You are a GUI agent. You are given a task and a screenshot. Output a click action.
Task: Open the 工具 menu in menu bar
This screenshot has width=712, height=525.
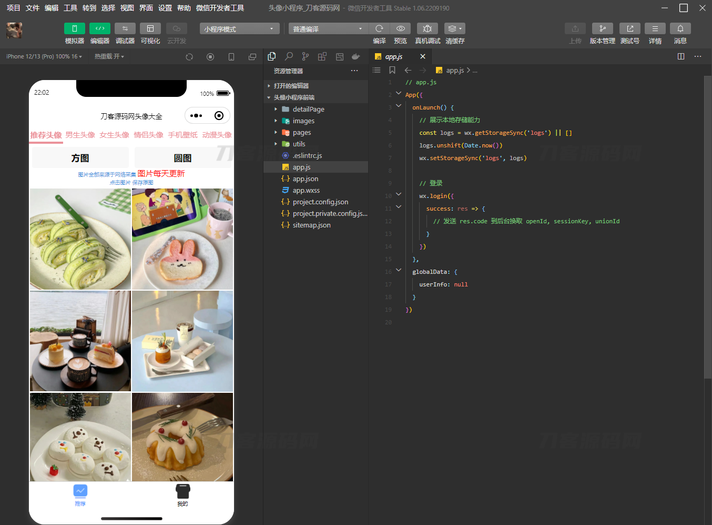click(x=70, y=7)
